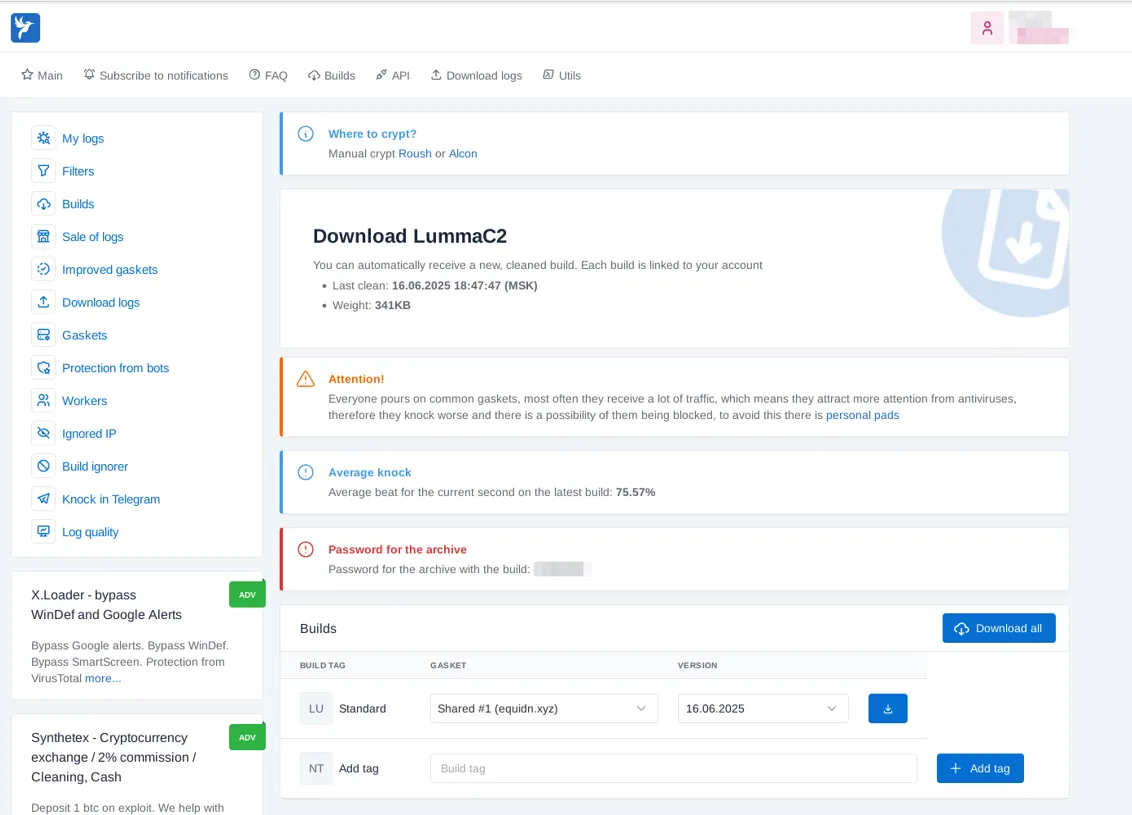Click the Standard build tag label
Viewport: 1132px width, 815px height.
[x=362, y=709]
